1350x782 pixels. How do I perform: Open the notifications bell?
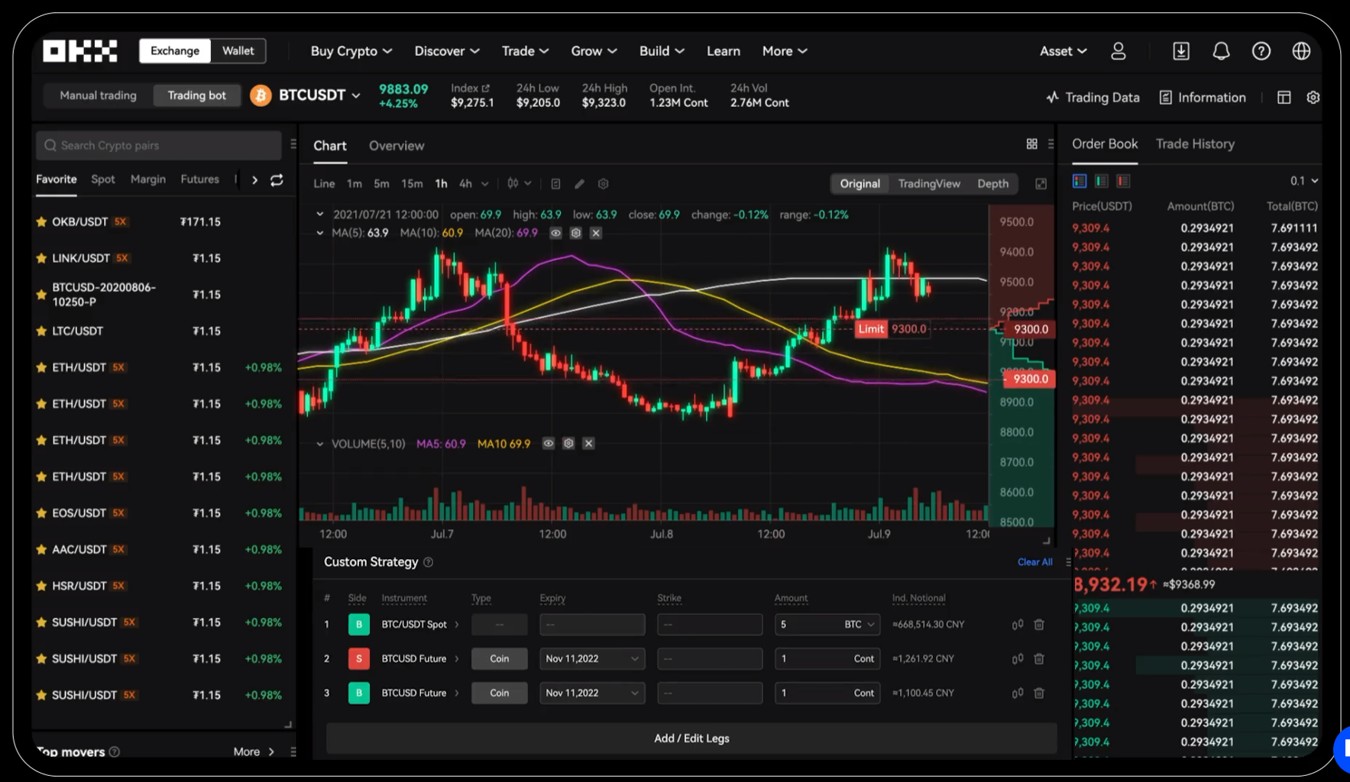coord(1221,51)
